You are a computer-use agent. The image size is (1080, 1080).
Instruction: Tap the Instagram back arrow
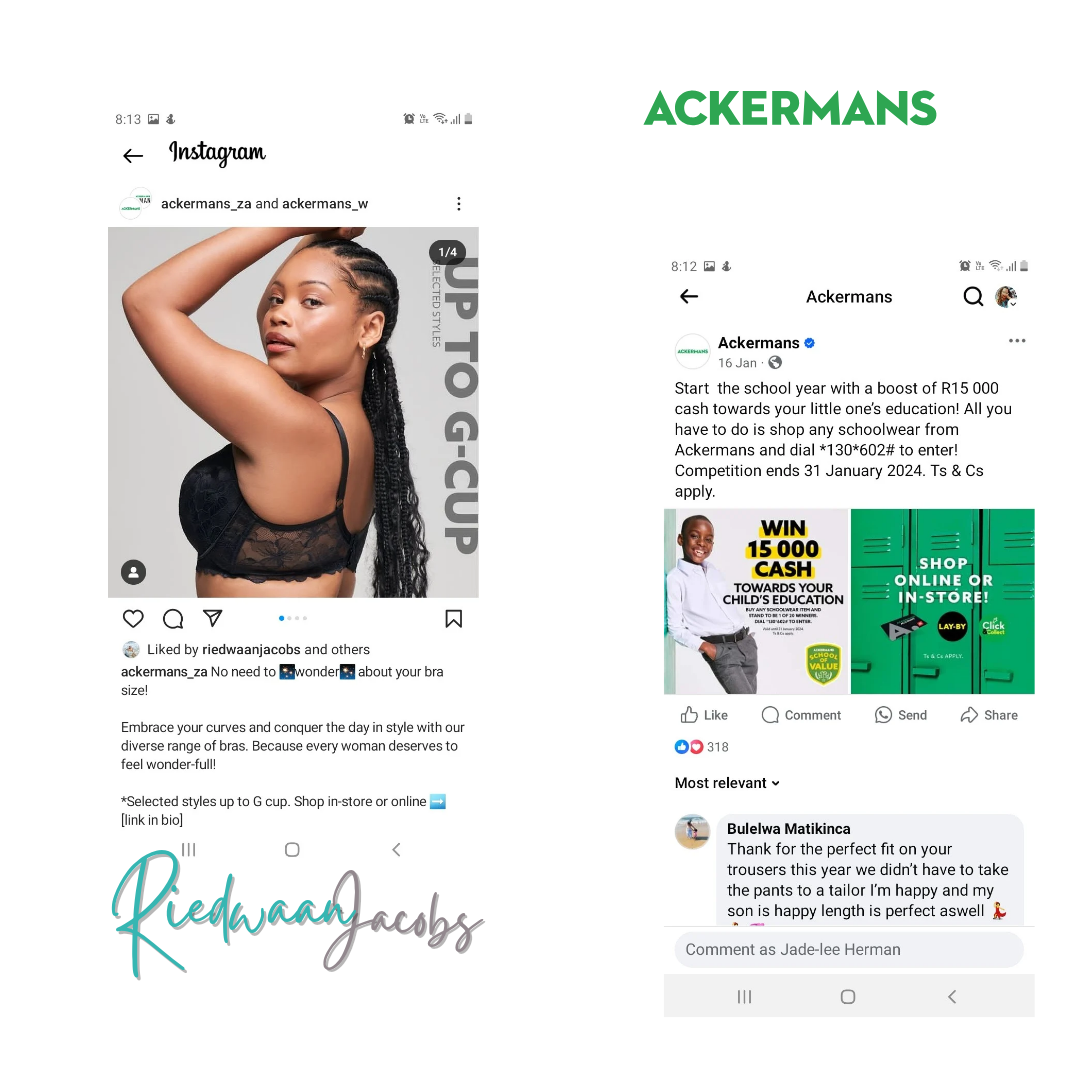click(133, 156)
